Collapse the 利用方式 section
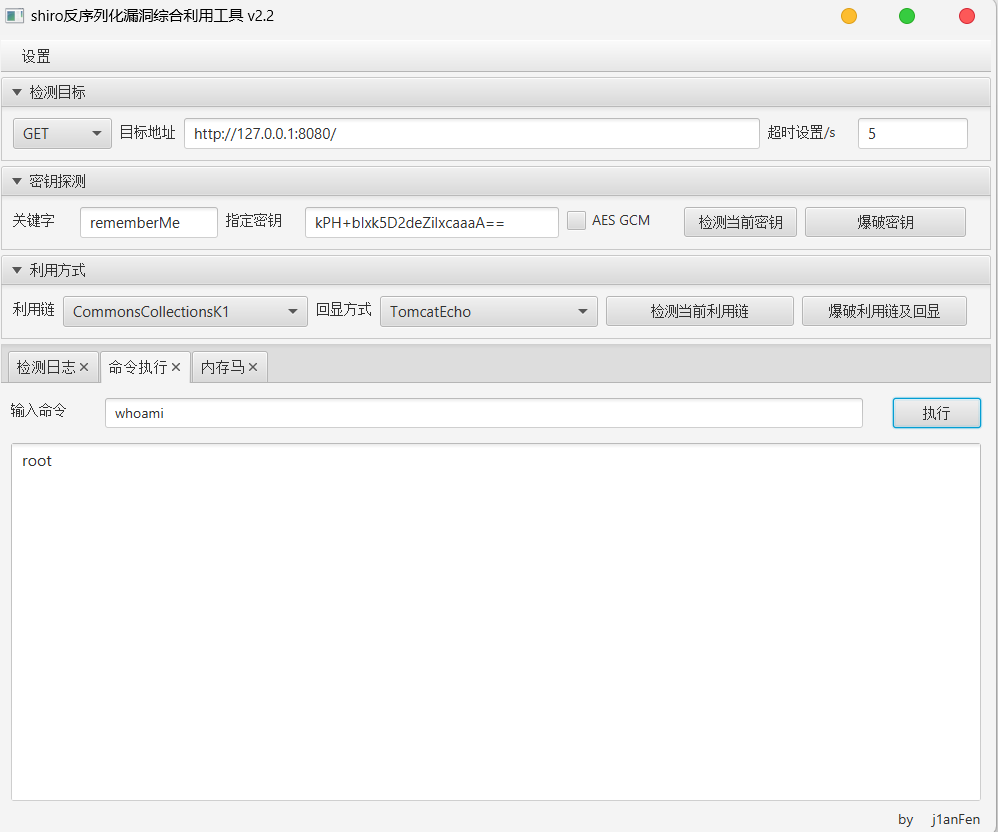 point(17,271)
